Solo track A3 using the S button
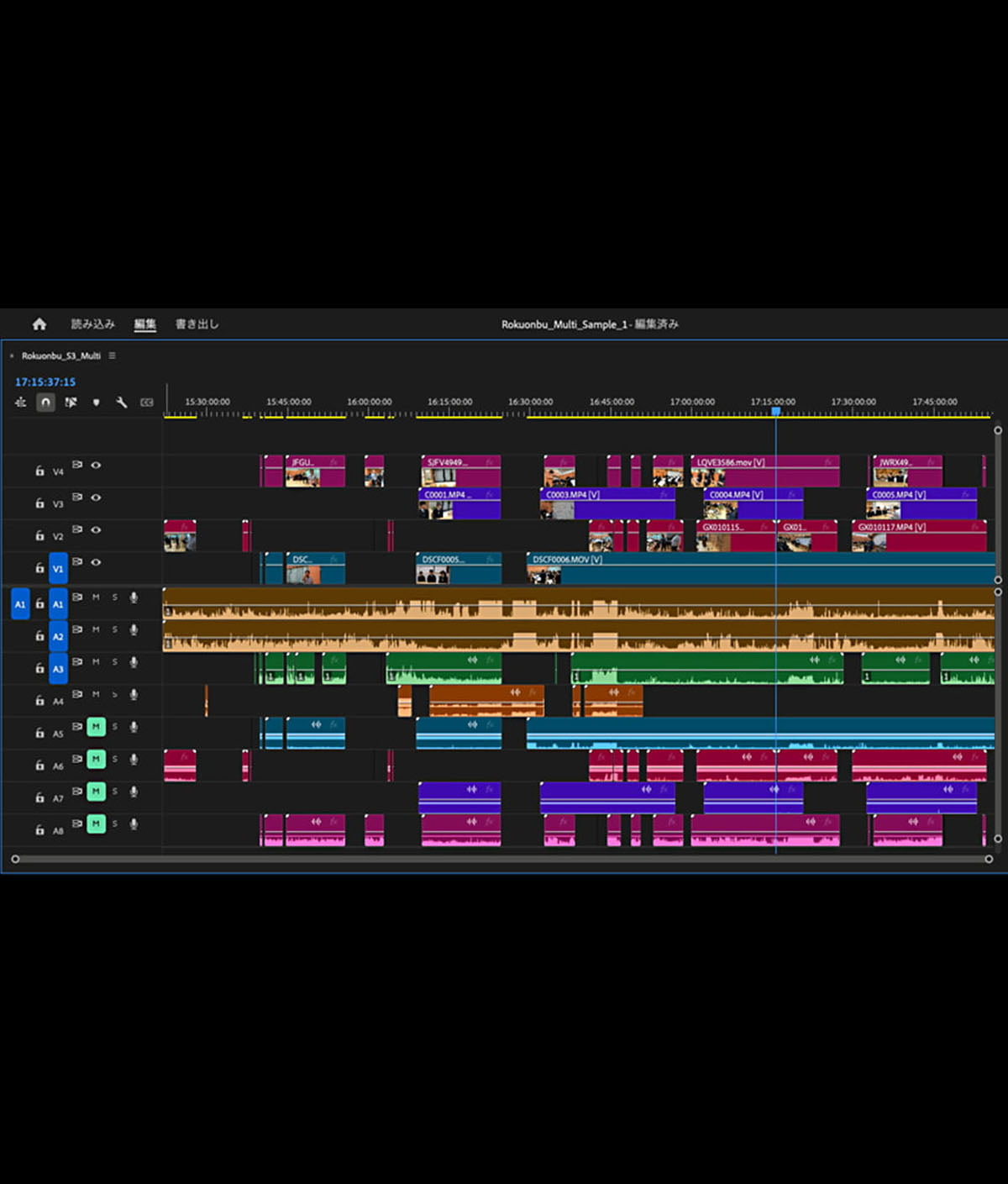The image size is (1008, 1184). [x=115, y=662]
